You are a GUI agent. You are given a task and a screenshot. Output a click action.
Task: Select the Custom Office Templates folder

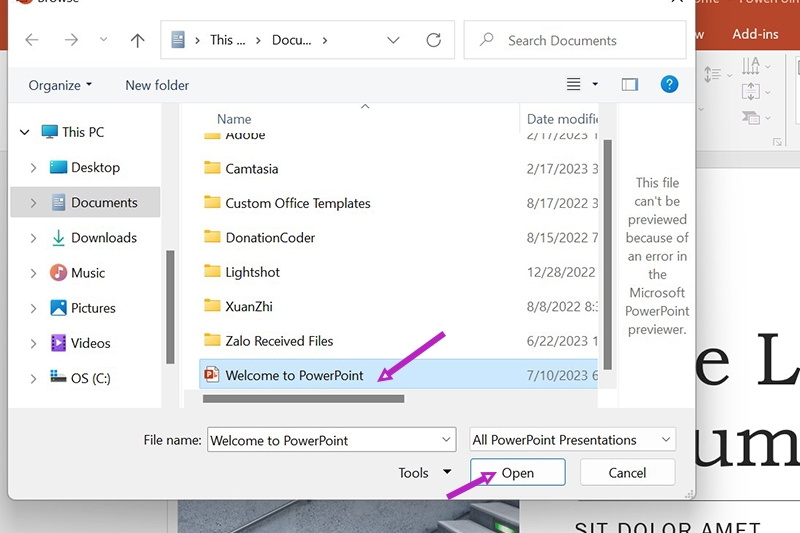click(x=398, y=203)
